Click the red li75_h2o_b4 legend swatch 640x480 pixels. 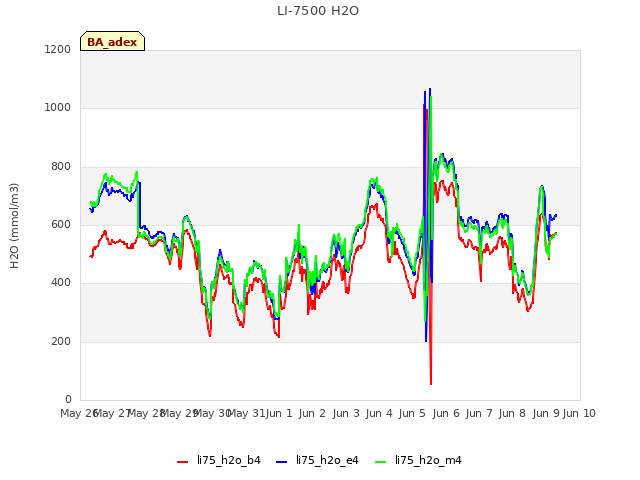(x=182, y=462)
